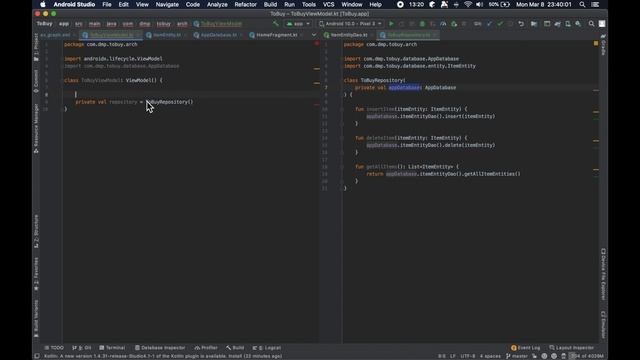Click the volume icon in macOS menu bar
Image resolution: width=640 pixels, height=360 pixels.
coord(480,4)
